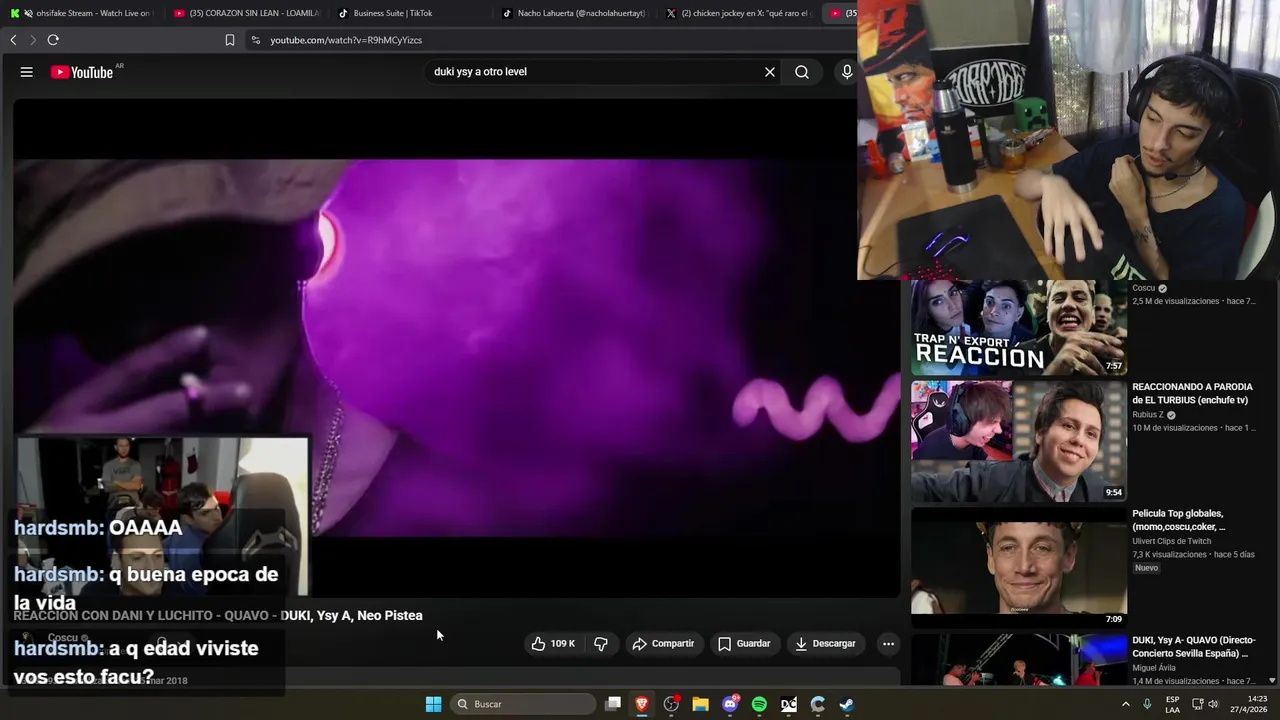Click the tray microphone status icon
This screenshot has width=1280, height=720.
(x=1147, y=704)
